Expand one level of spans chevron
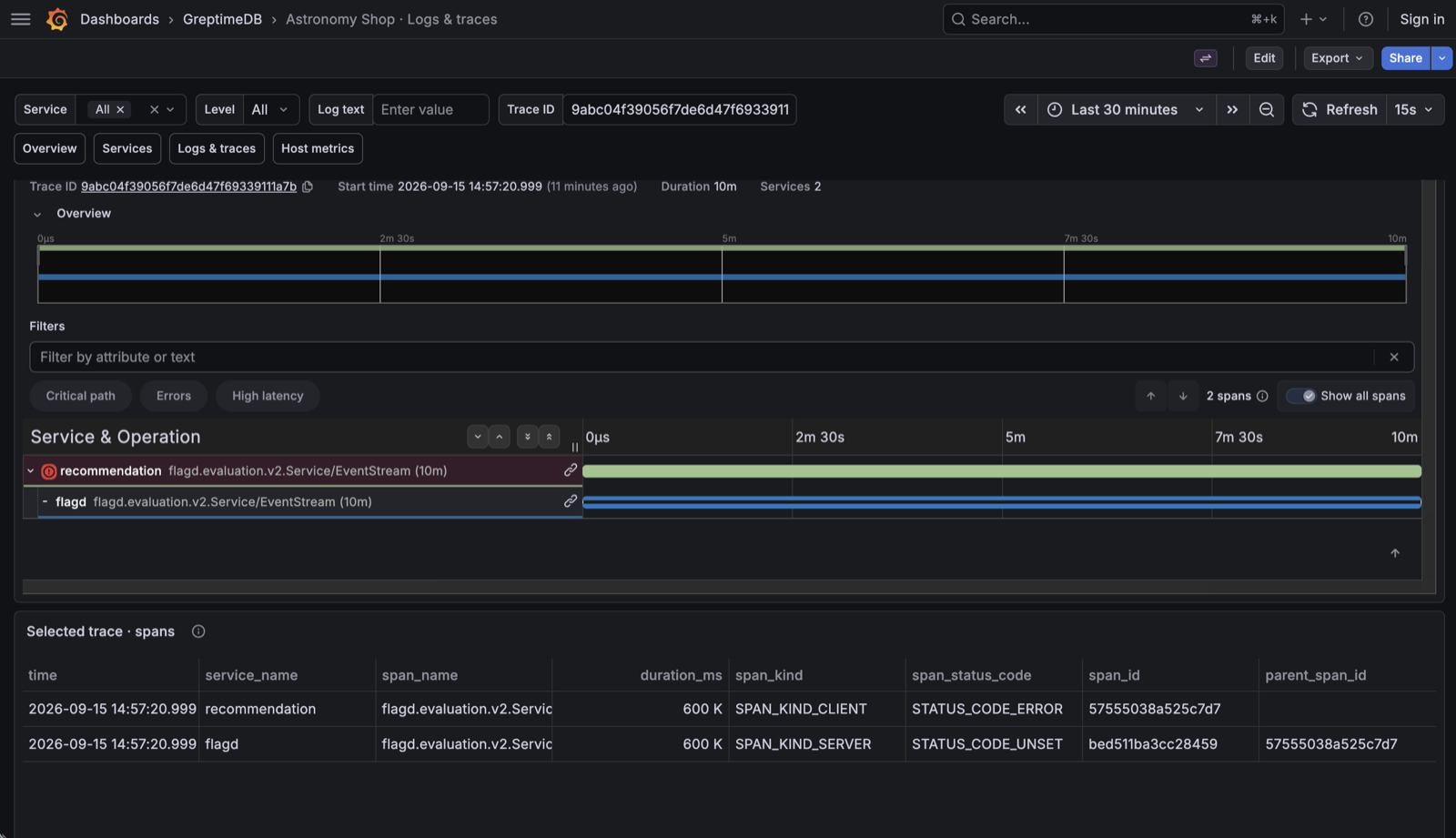1456x838 pixels. point(477,437)
